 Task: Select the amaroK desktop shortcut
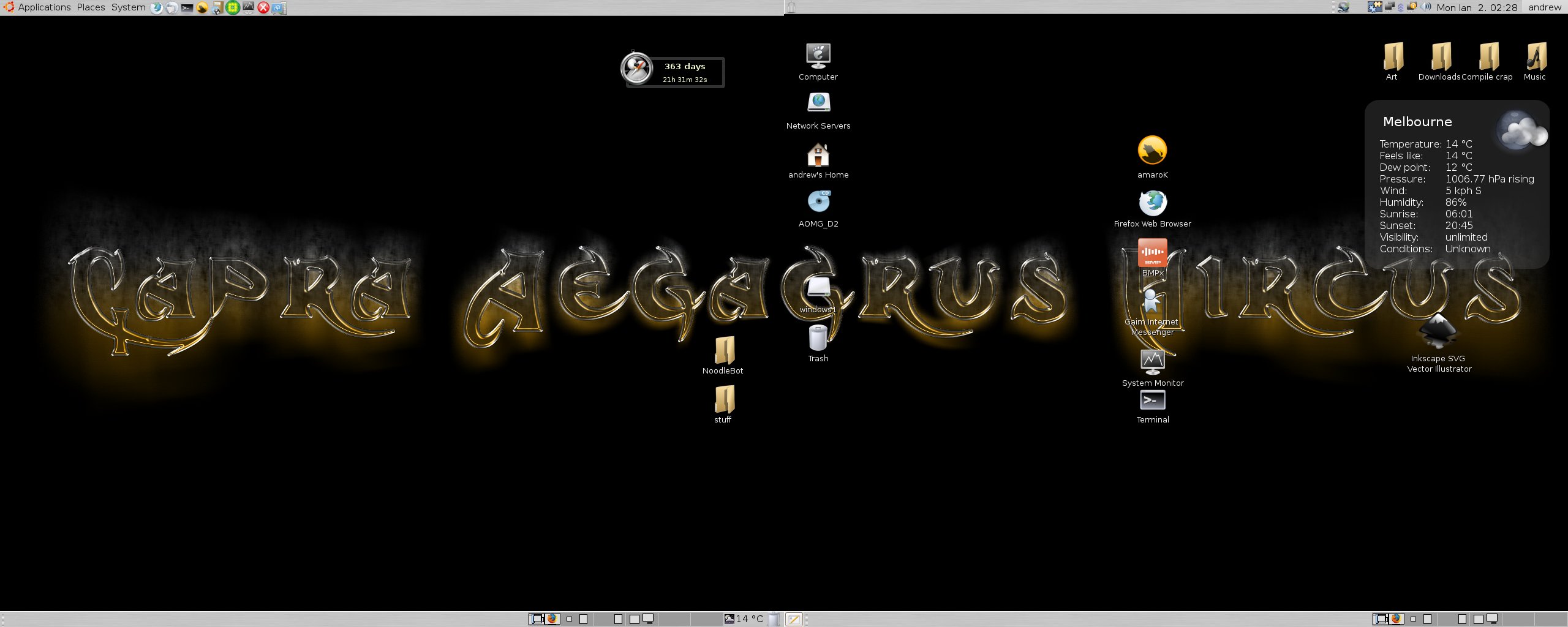[x=1152, y=157]
